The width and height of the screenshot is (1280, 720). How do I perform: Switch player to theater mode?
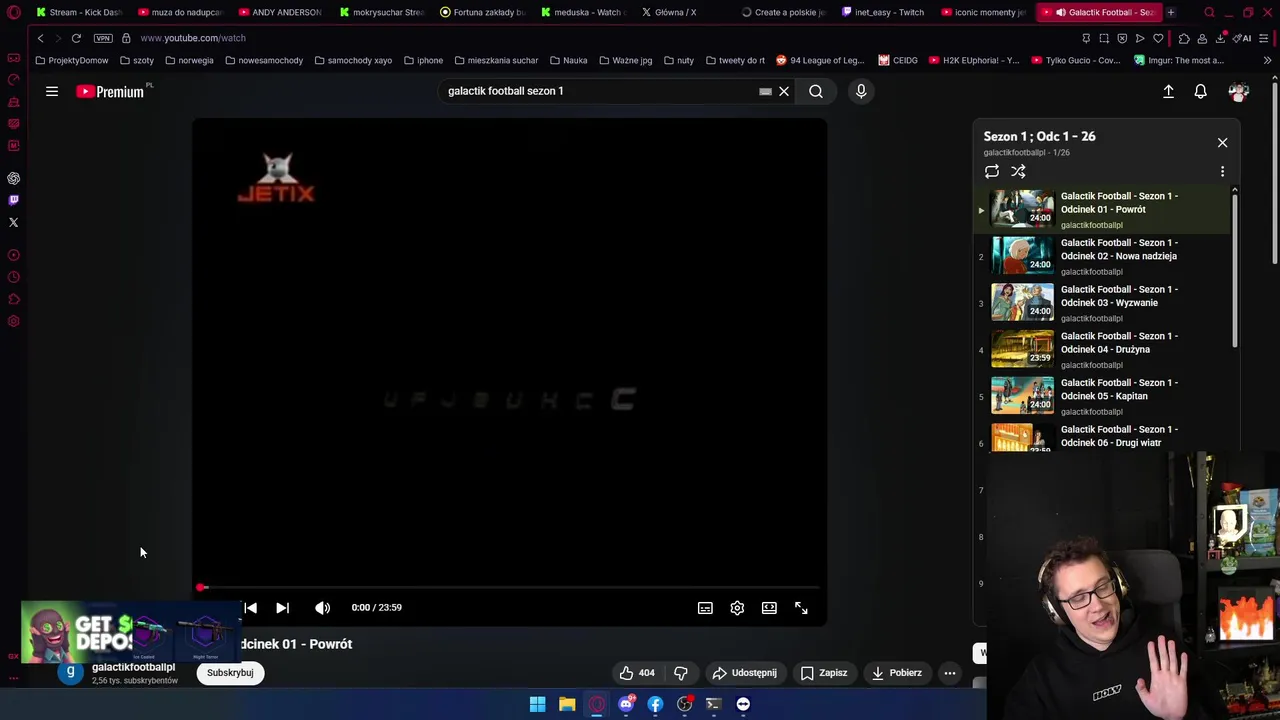pyautogui.click(x=769, y=607)
